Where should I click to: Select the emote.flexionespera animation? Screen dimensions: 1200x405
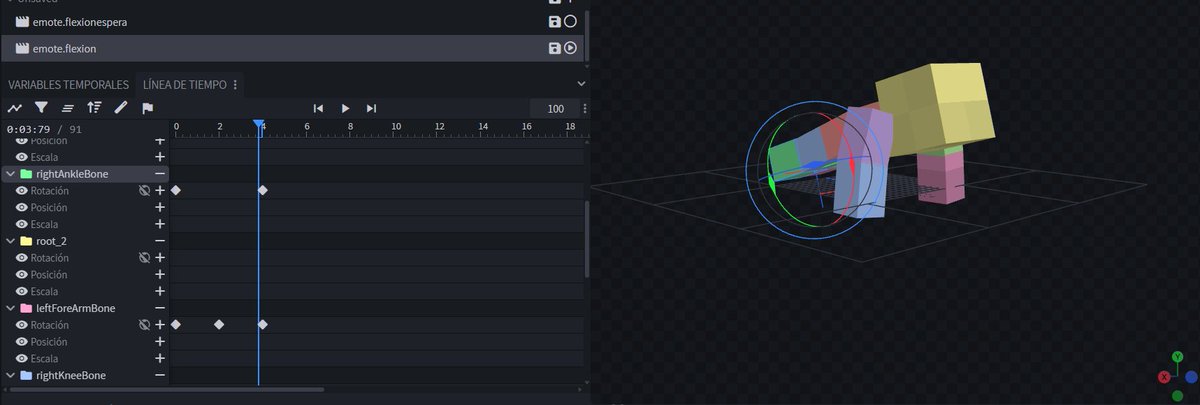[291, 21]
